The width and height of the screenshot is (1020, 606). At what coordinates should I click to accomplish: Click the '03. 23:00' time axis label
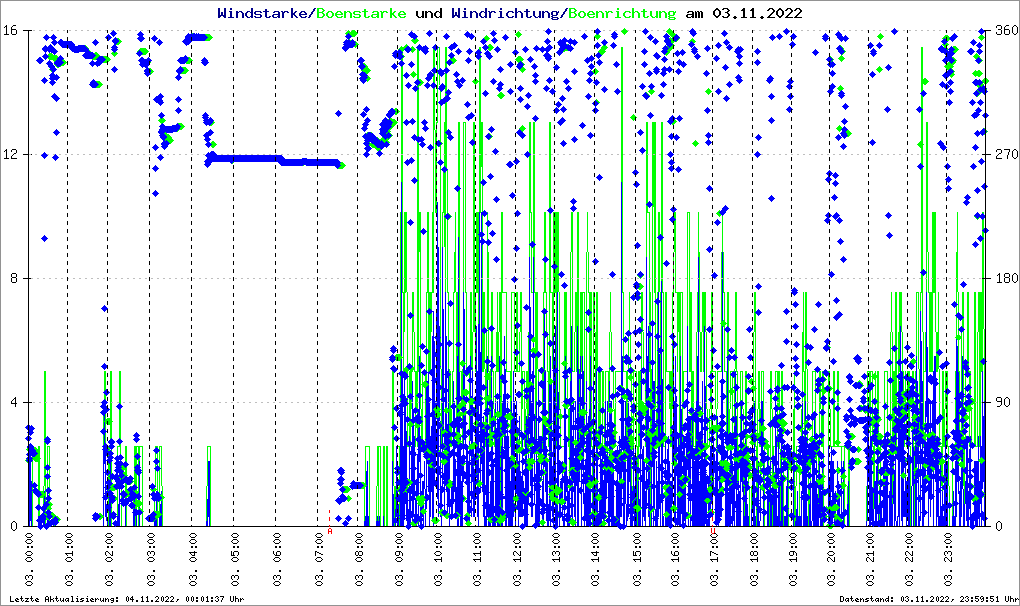coord(947,559)
